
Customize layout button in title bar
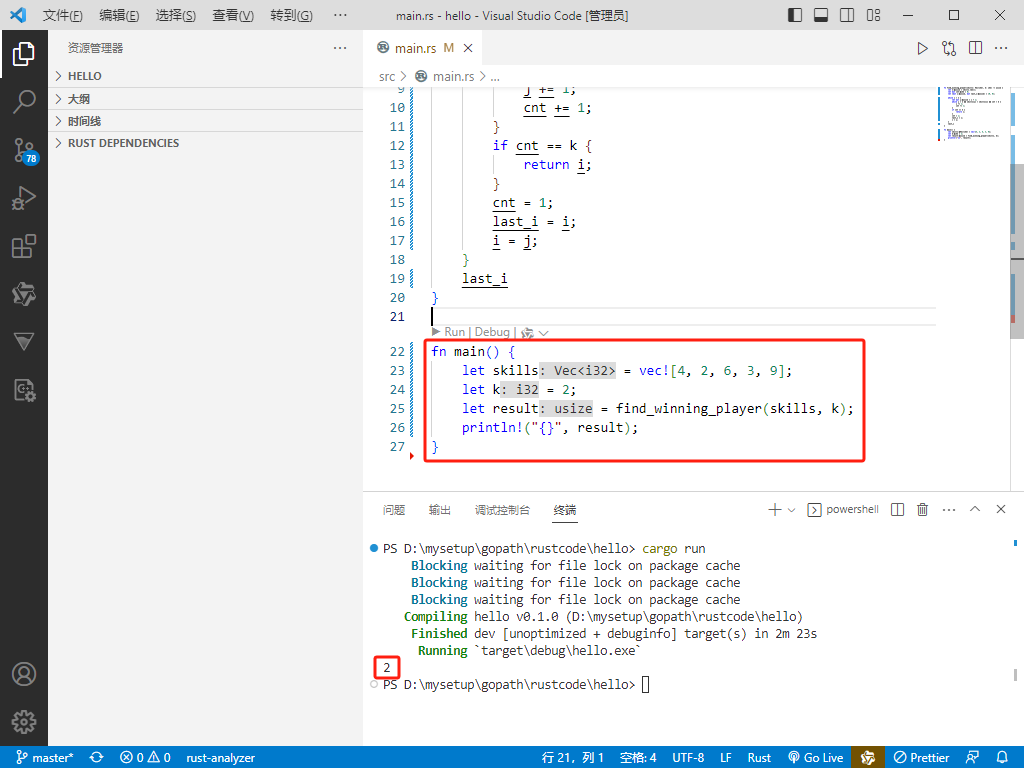(873, 15)
